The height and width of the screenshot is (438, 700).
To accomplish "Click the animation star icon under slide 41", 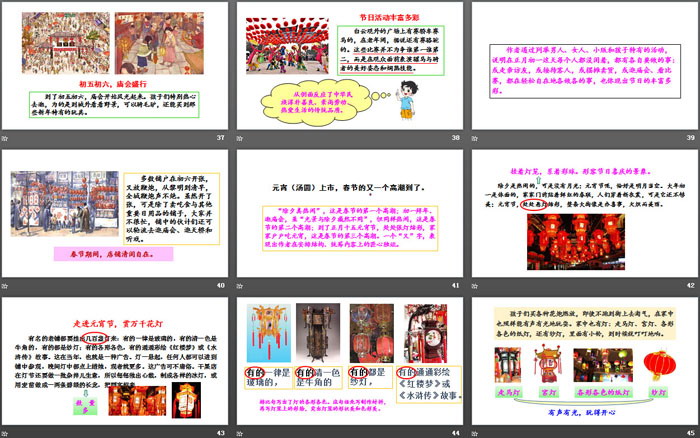I will click(240, 286).
